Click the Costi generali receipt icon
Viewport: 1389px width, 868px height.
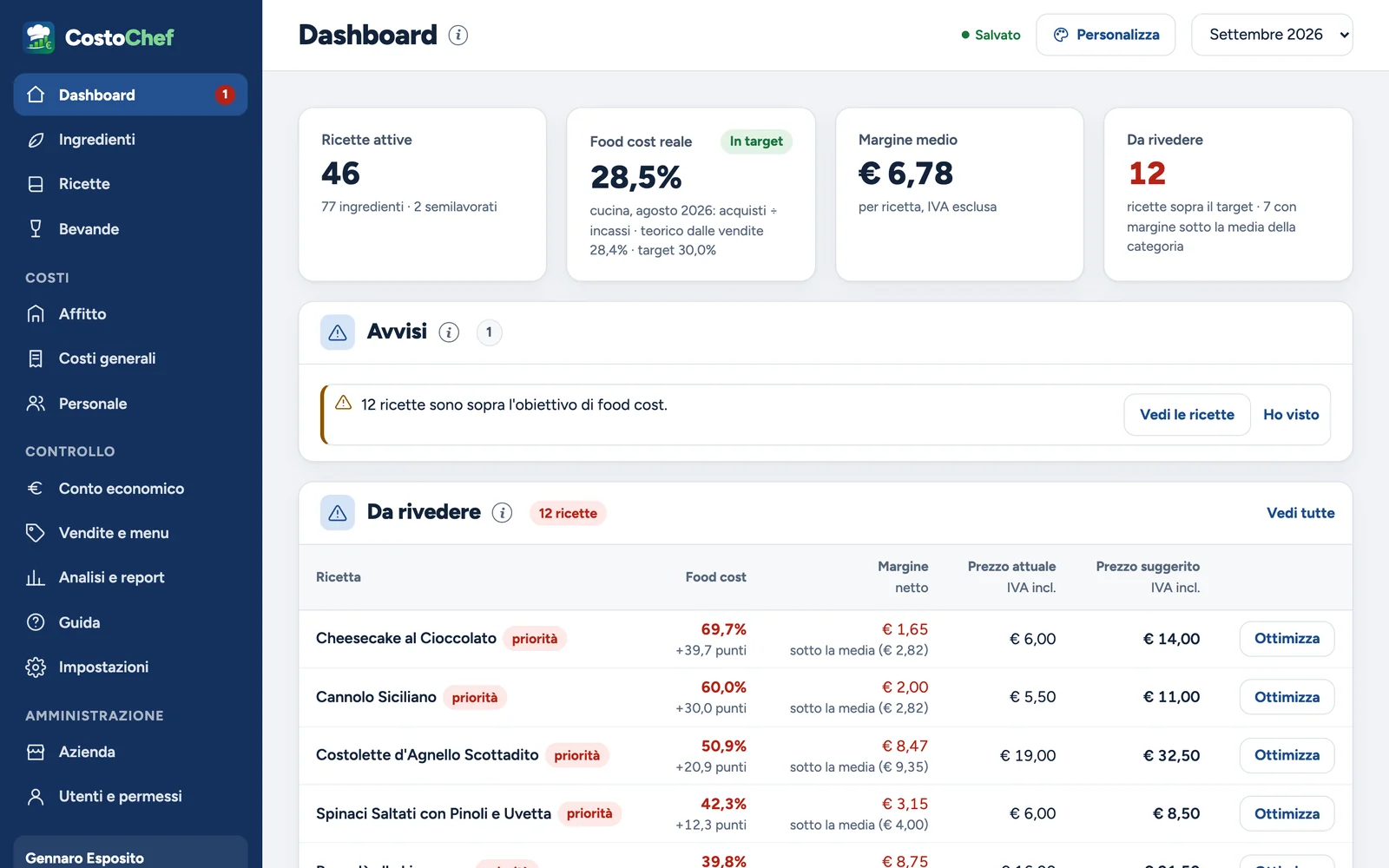point(36,358)
